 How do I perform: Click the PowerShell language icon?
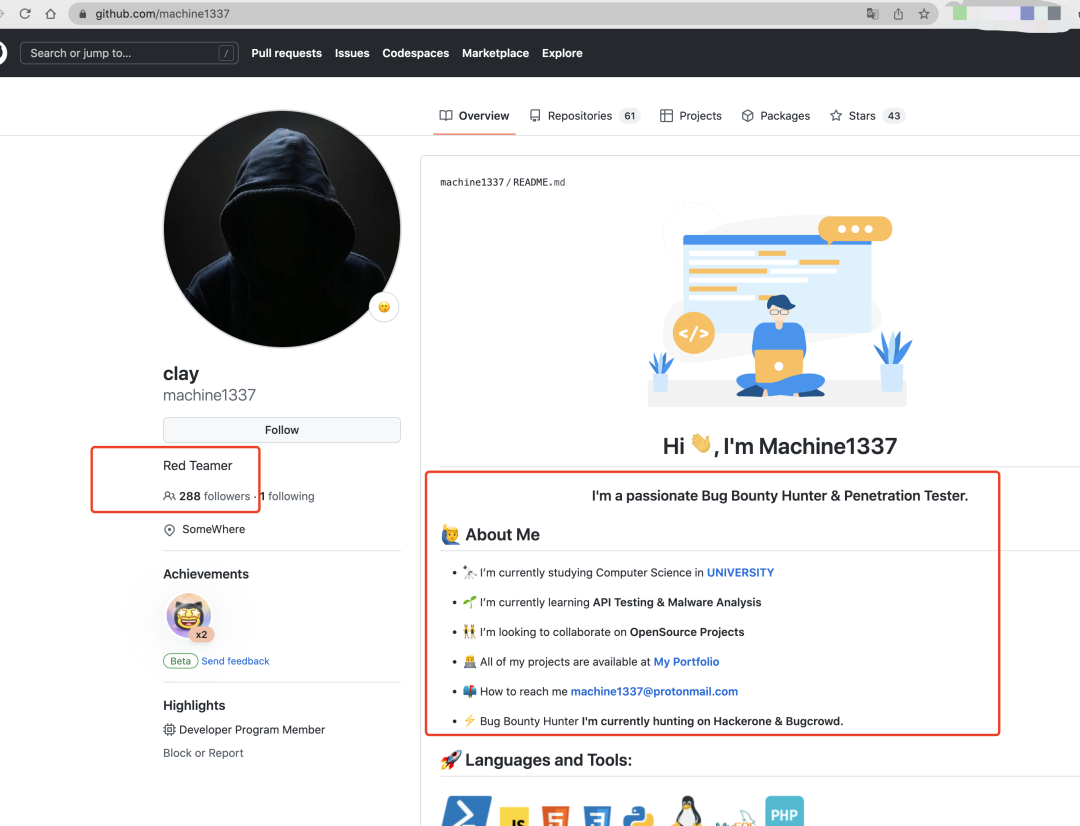(x=466, y=811)
